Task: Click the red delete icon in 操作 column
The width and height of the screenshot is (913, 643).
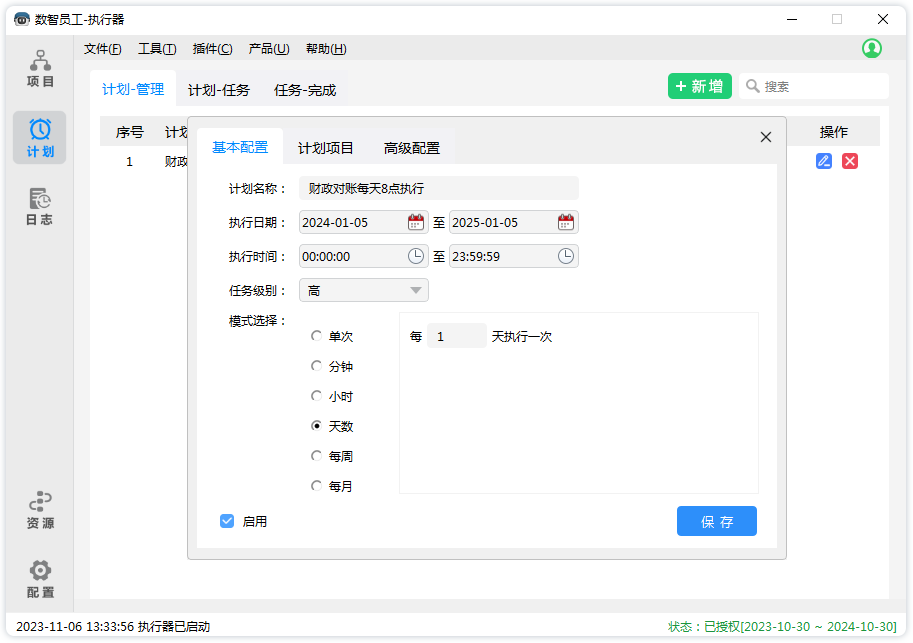Action: (x=850, y=161)
